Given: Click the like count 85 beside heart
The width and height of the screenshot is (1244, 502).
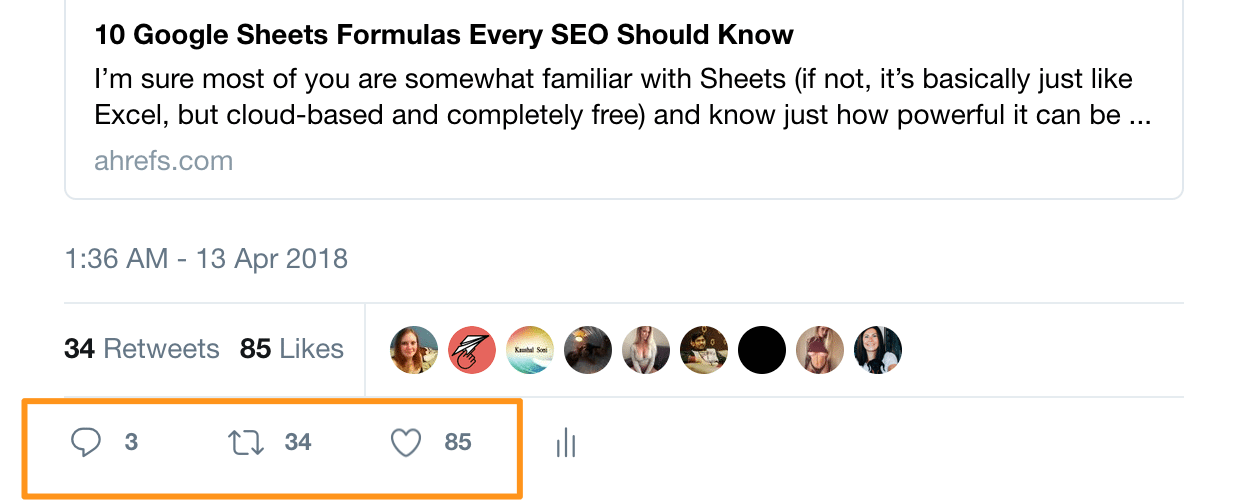Looking at the screenshot, I should (458, 442).
